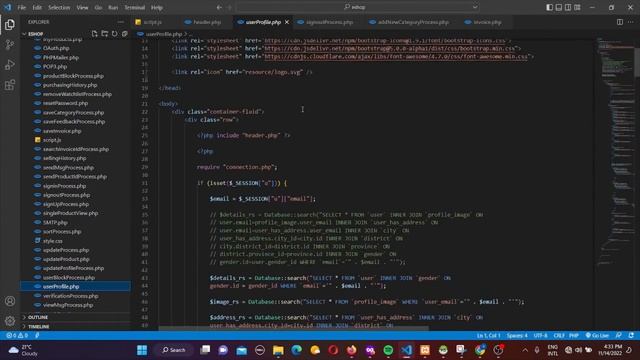640x360 pixels.
Task: Change language mode PHP in status bar
Action: 574,336
